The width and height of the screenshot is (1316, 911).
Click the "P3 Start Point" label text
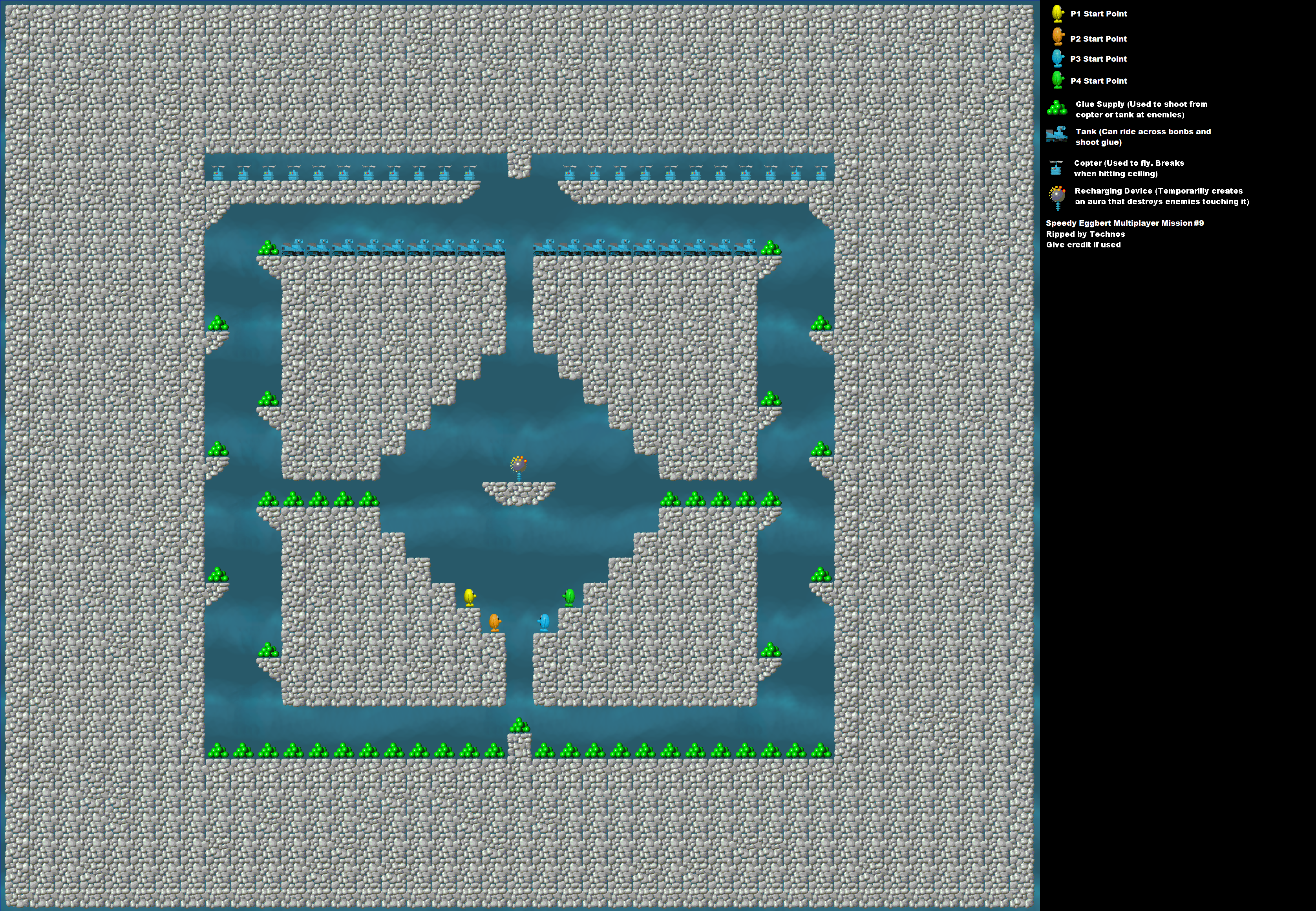[1098, 59]
